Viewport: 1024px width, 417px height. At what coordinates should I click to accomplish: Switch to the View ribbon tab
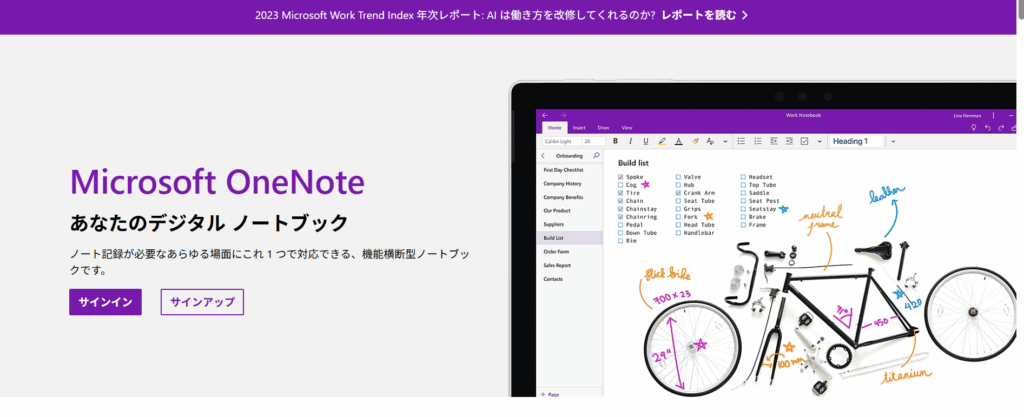(x=627, y=128)
